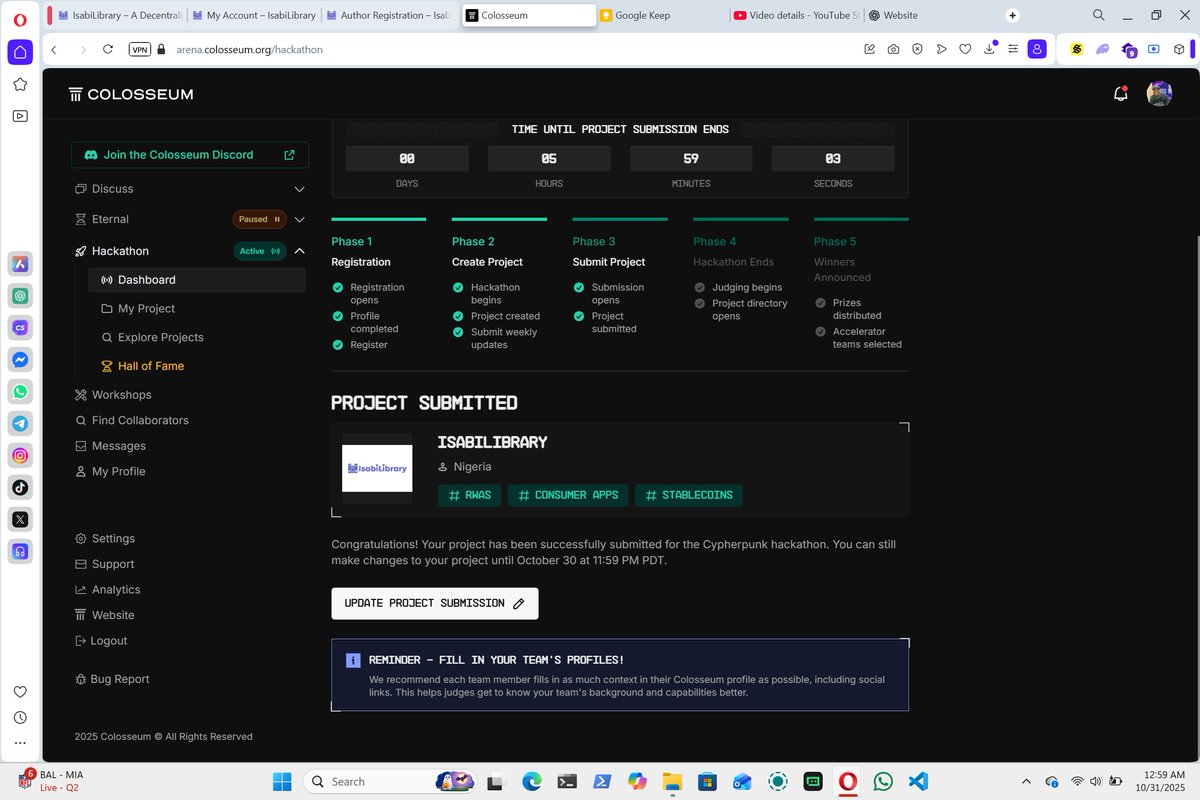
Task: Open Messenger in the Opera sidebar
Action: pos(20,359)
